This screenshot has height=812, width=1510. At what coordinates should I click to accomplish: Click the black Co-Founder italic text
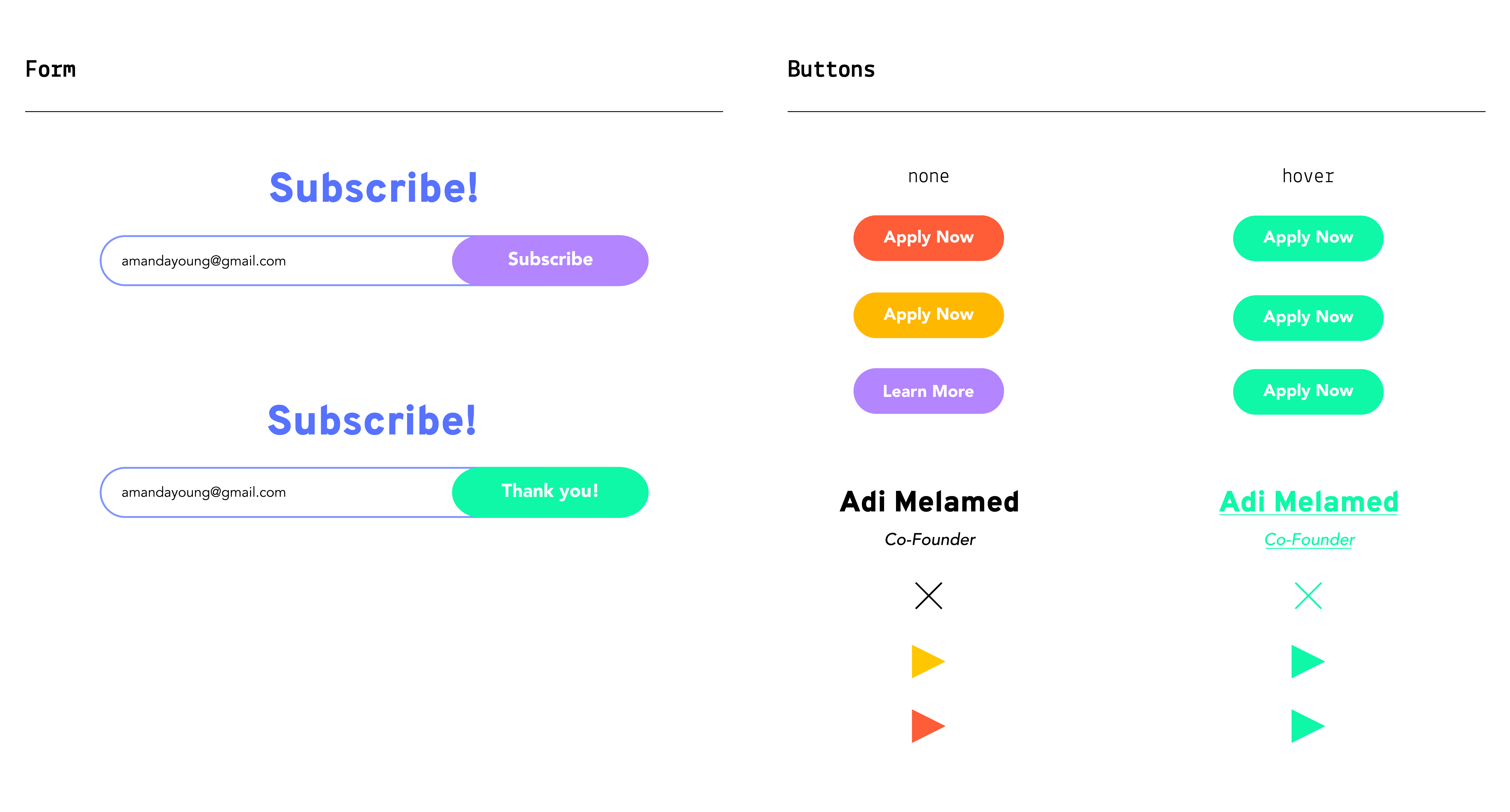930,539
